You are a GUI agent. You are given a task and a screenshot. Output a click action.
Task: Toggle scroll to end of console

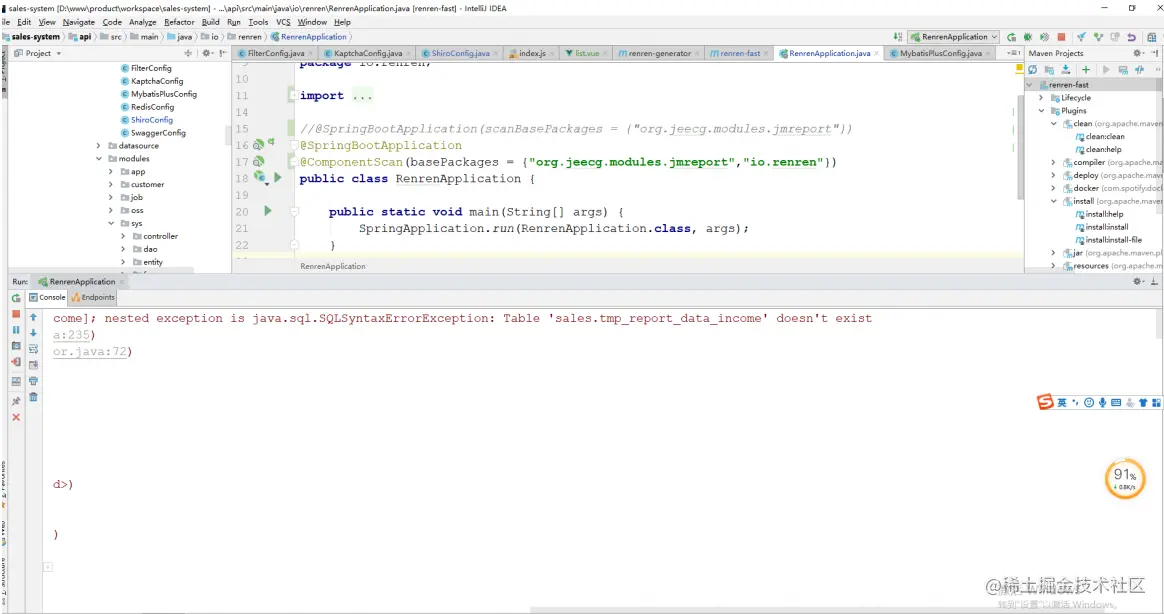point(33,365)
